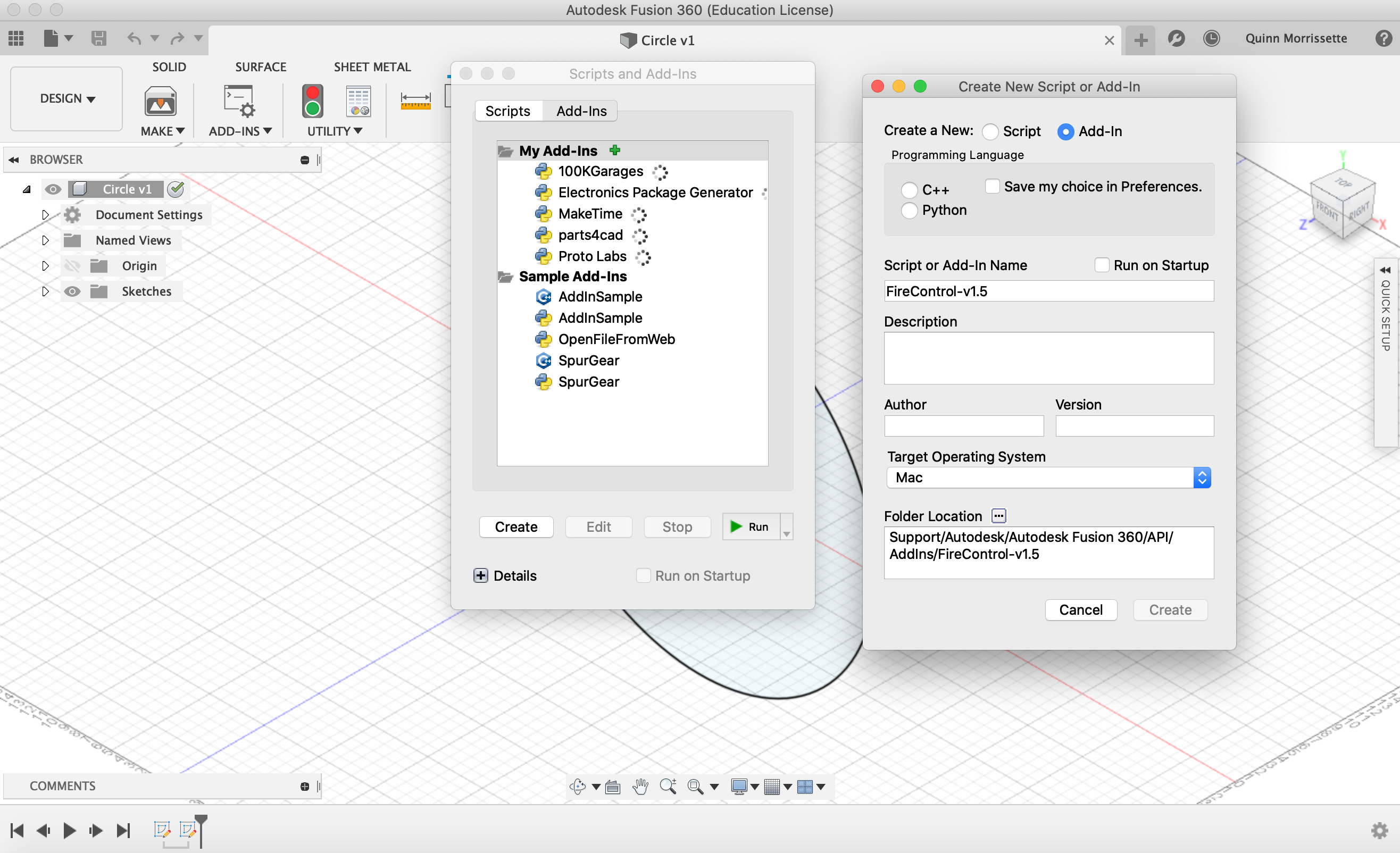
Task: Select the MakeTime add-in in list
Action: click(590, 214)
